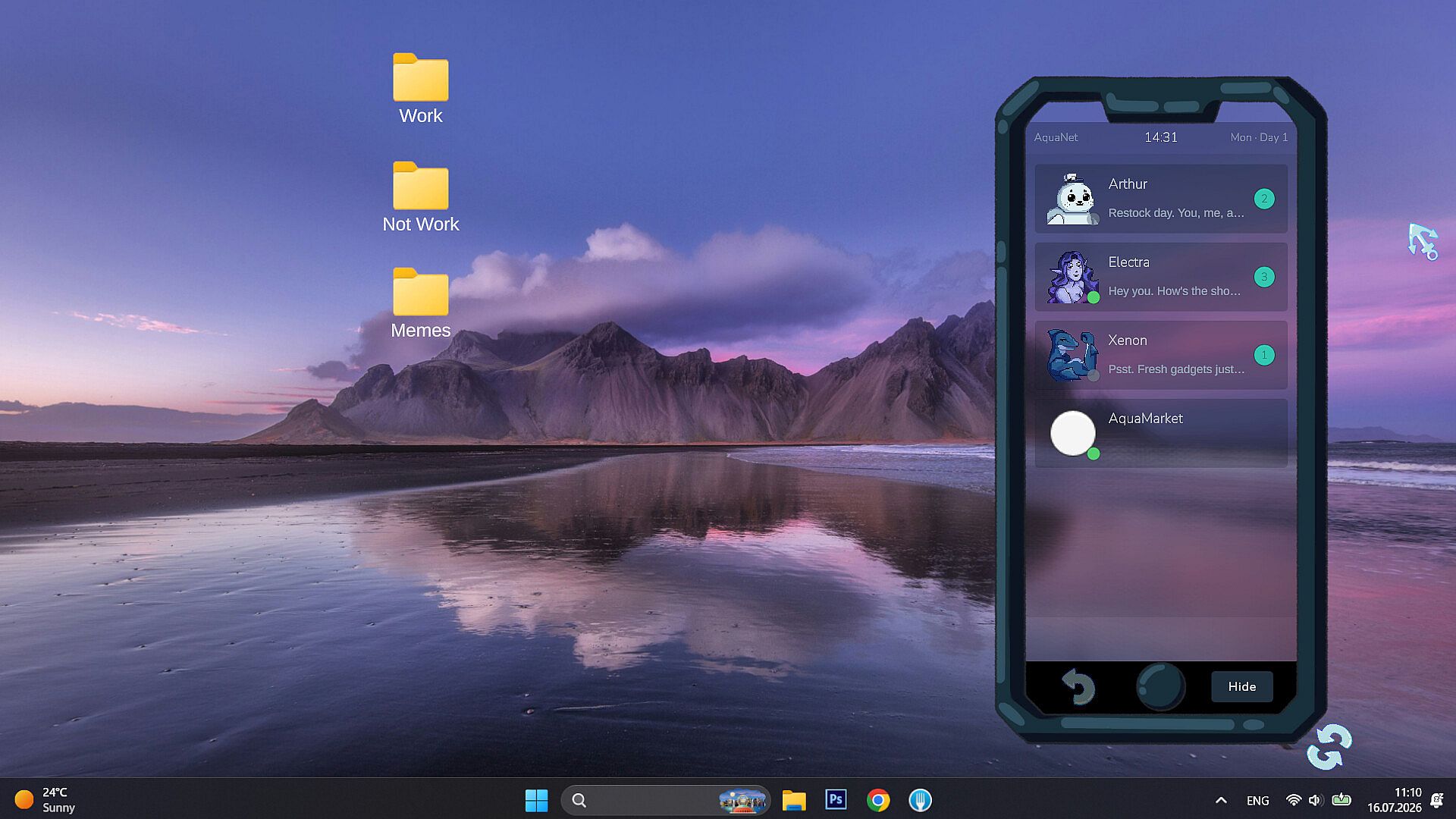
Task: Open the clock and date 11:10
Action: click(1394, 800)
